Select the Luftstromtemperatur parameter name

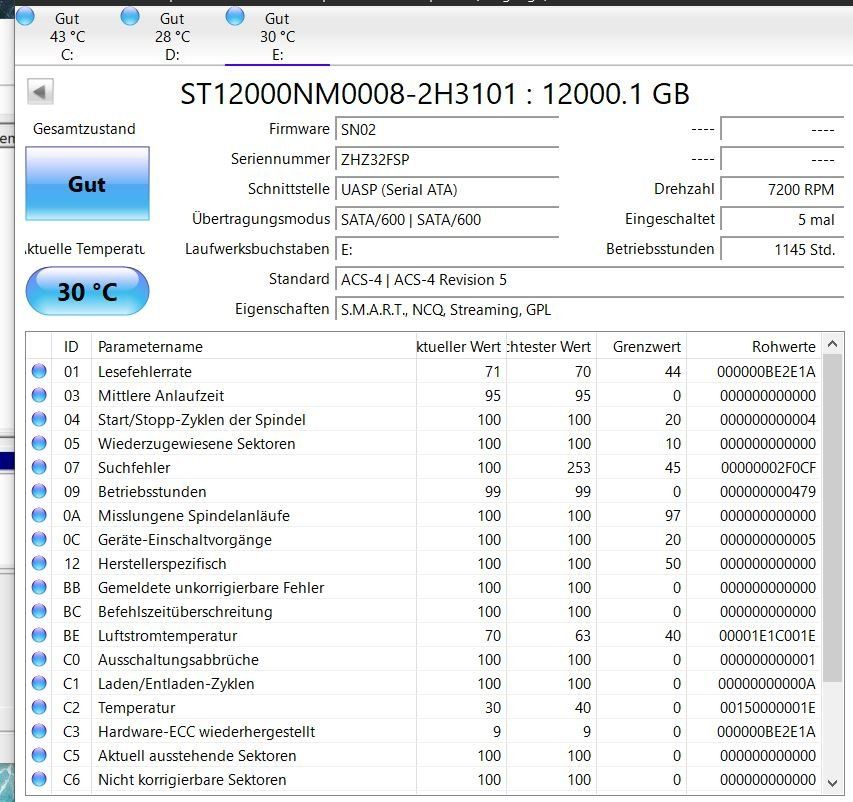pyautogui.click(x=168, y=636)
